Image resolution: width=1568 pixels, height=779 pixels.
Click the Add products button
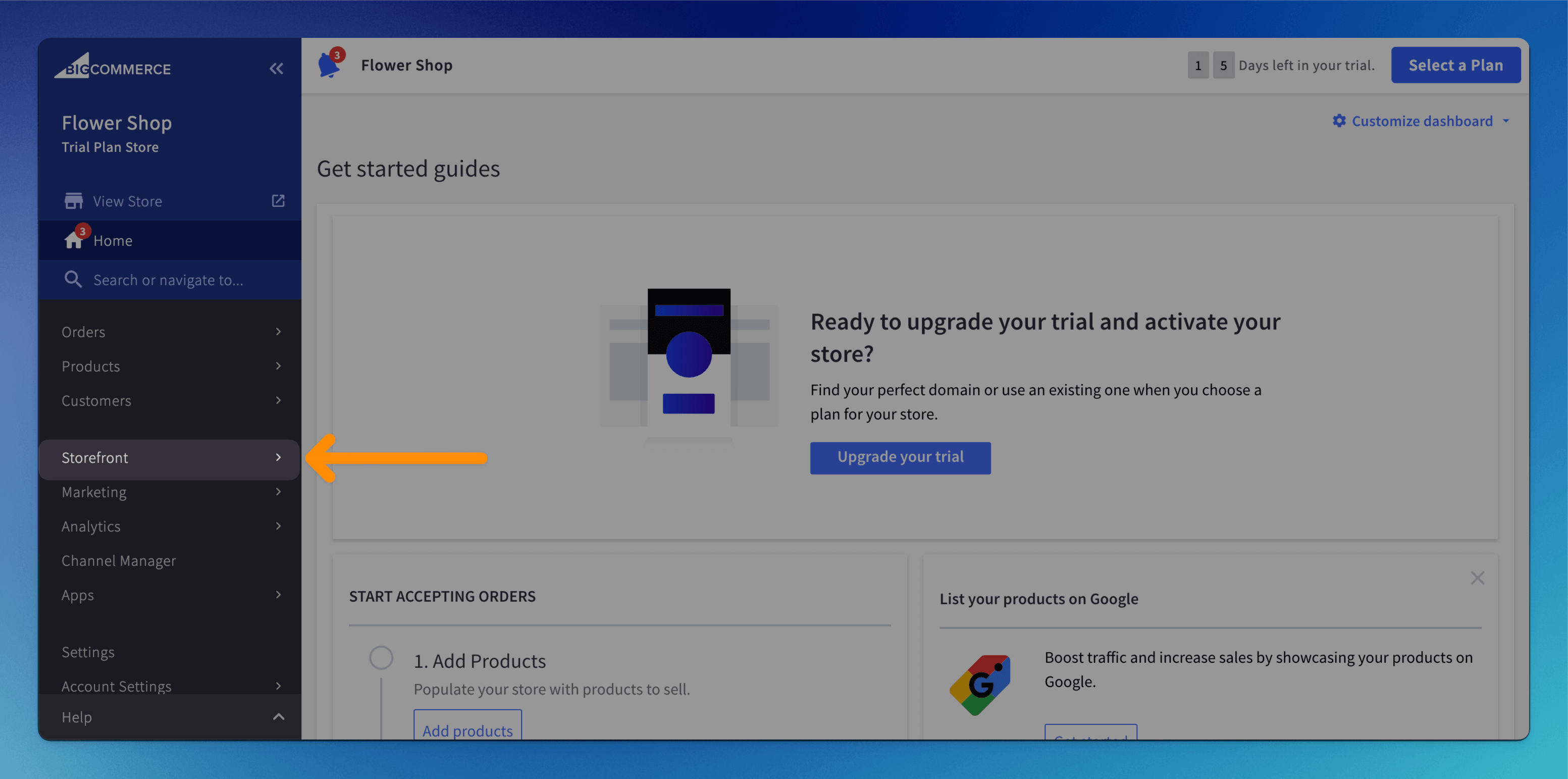pyautogui.click(x=467, y=729)
